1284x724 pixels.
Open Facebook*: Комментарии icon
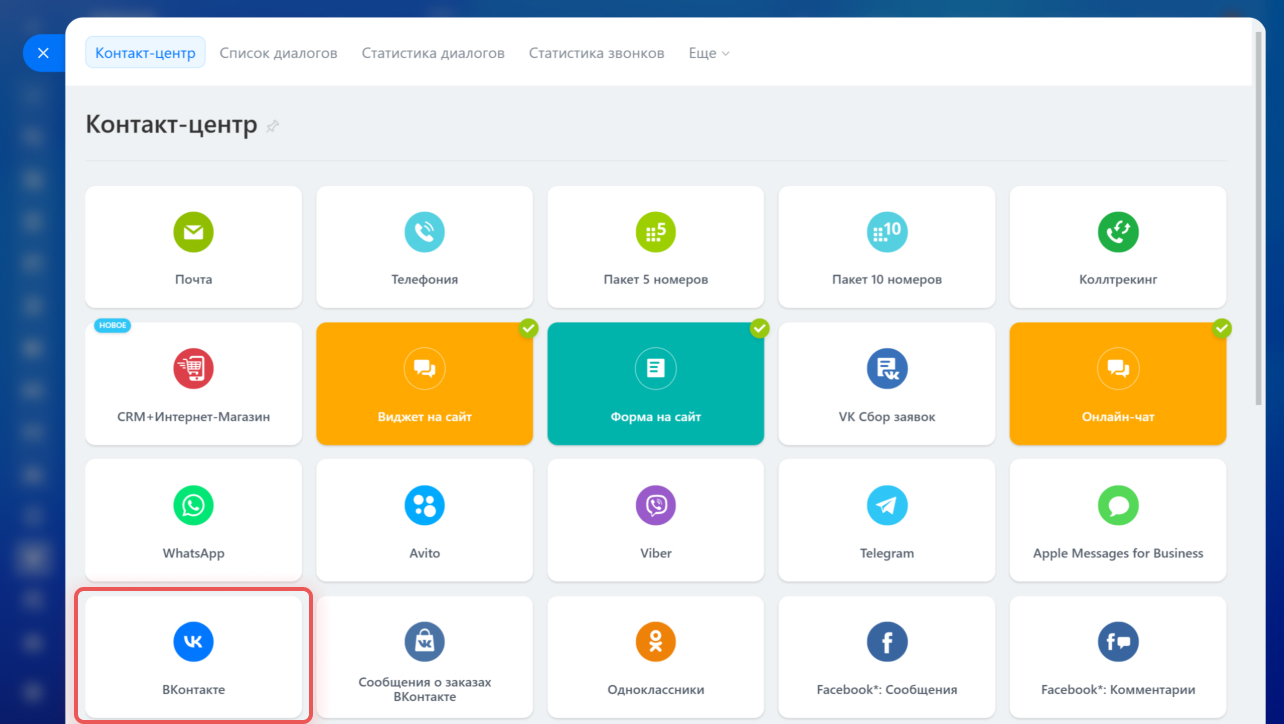tap(1118, 642)
